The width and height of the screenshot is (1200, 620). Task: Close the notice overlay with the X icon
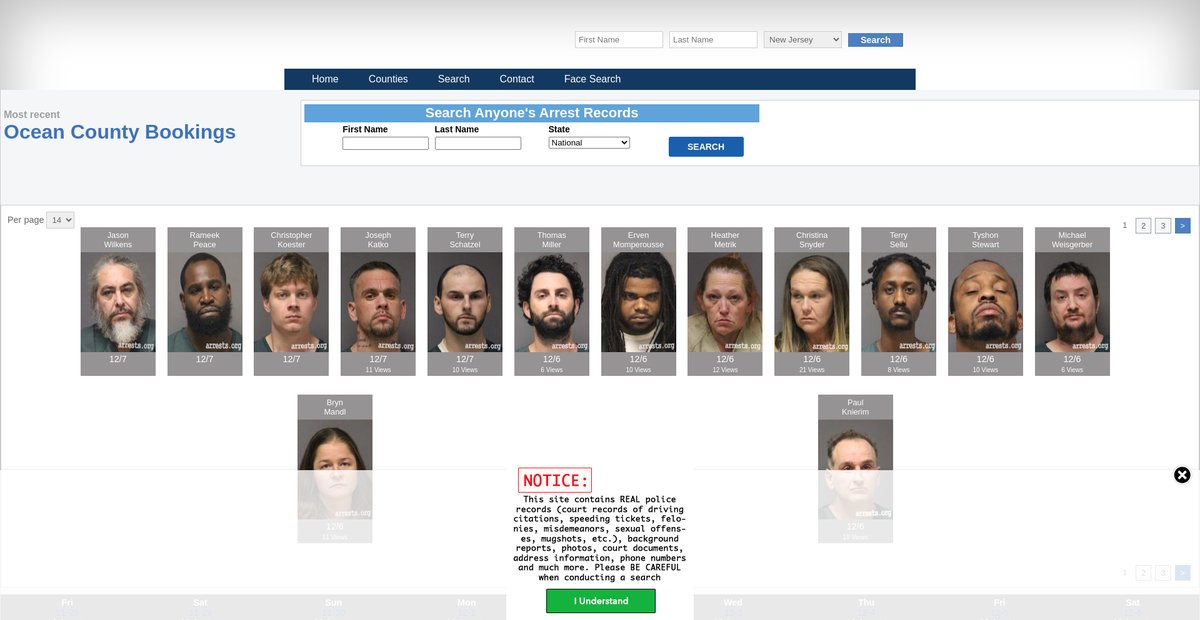1182,475
